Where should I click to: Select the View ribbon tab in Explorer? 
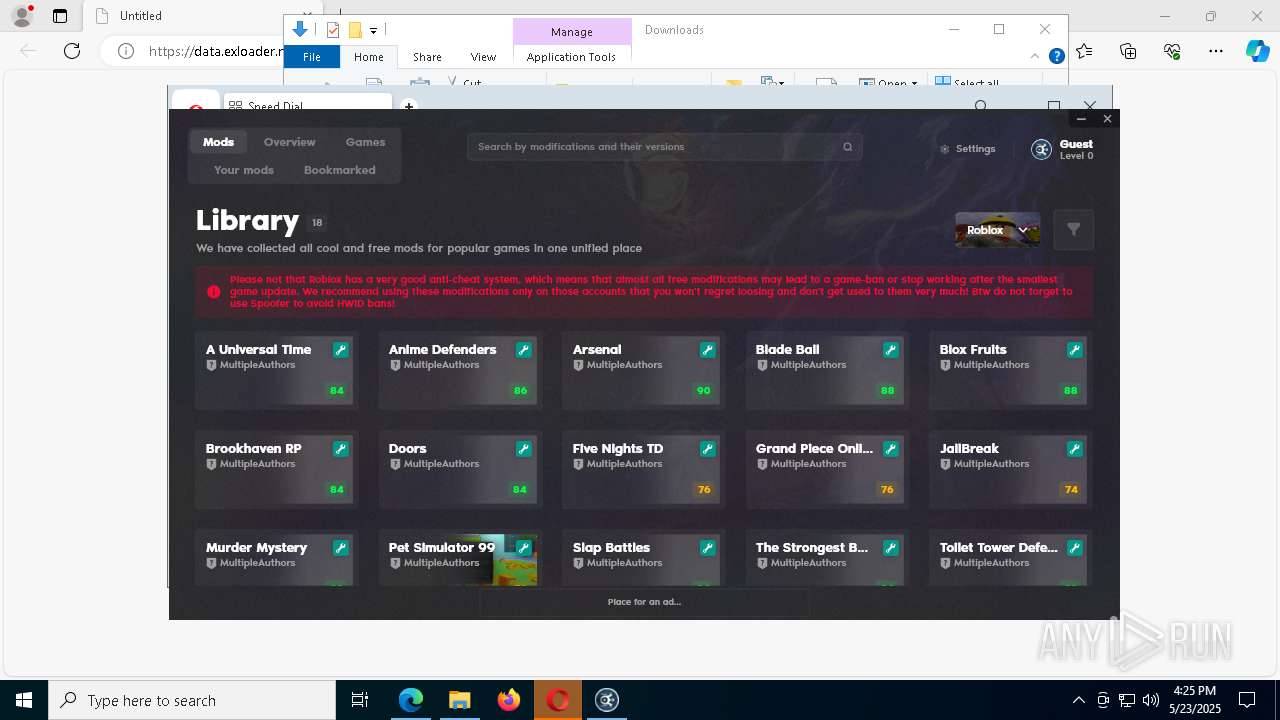pos(483,57)
